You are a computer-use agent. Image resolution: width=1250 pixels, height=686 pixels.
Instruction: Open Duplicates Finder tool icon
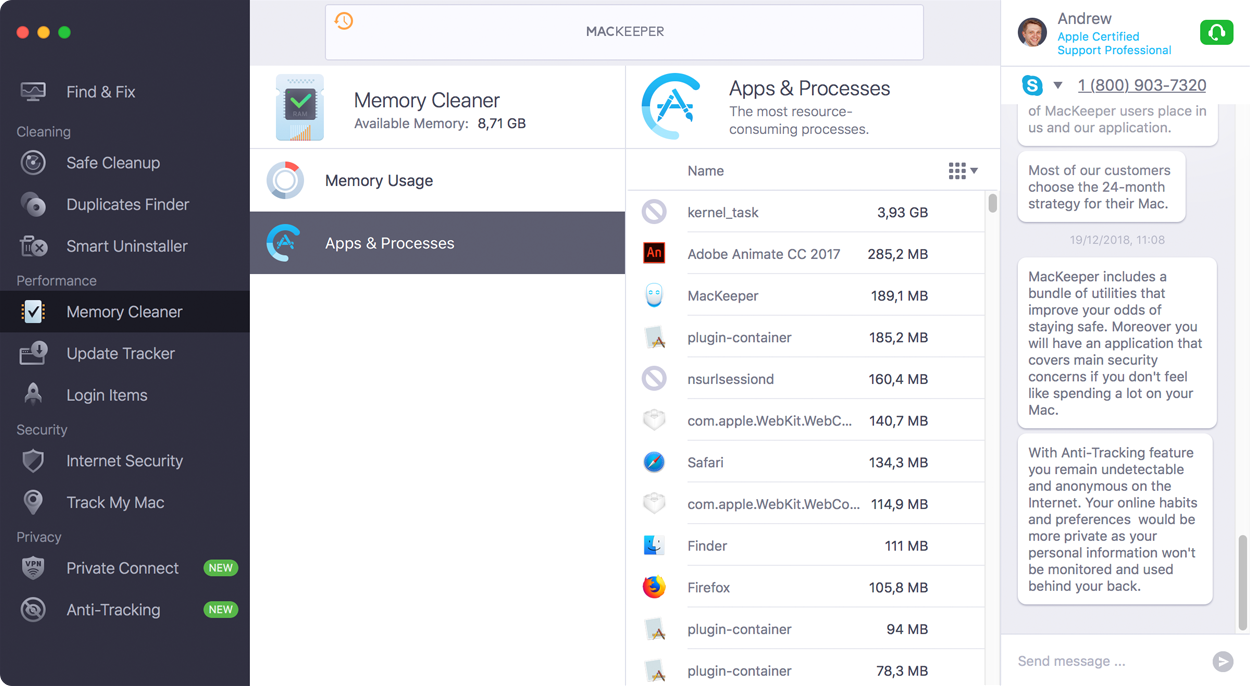33,205
